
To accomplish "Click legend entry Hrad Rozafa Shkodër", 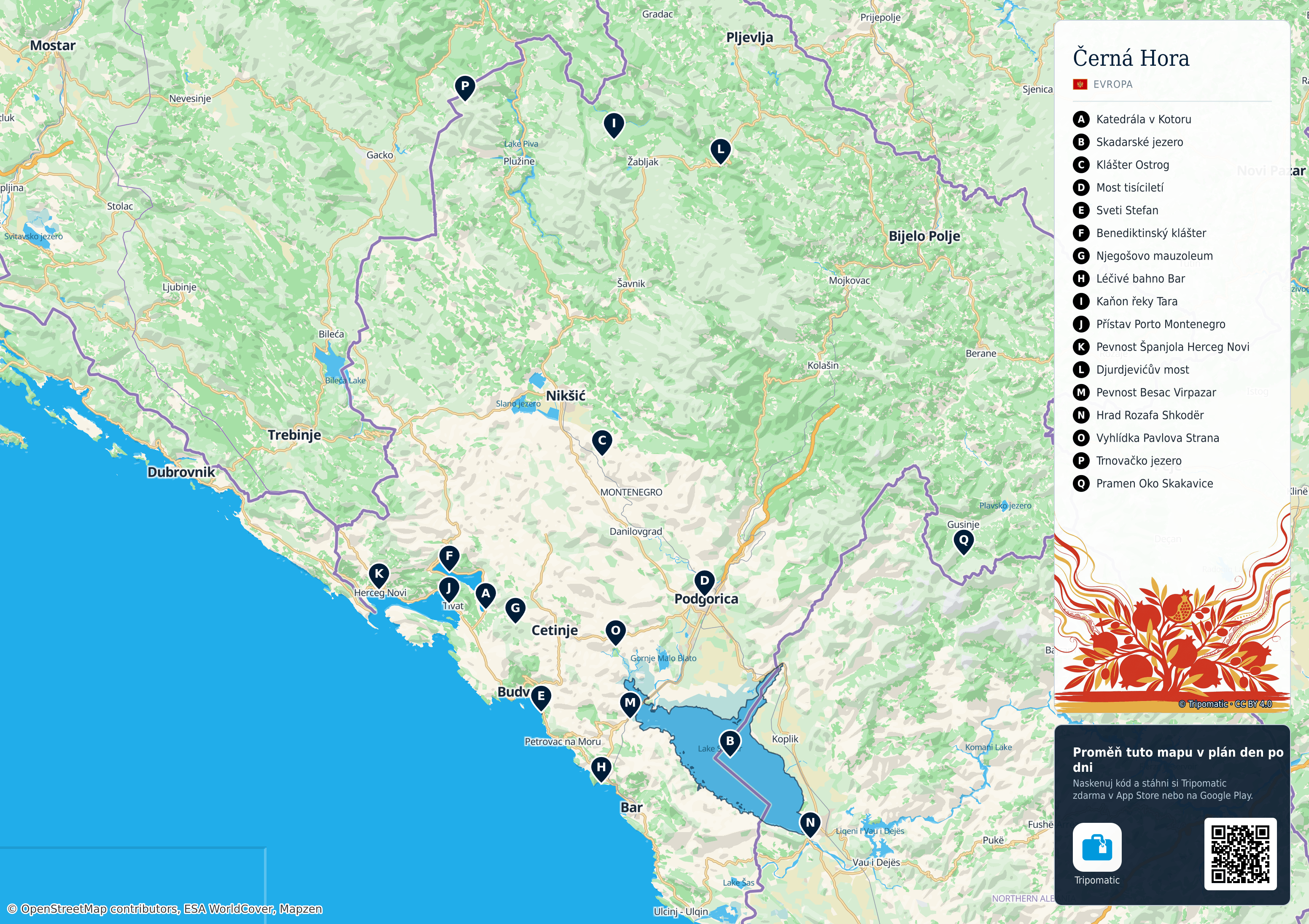I will coord(1150,416).
